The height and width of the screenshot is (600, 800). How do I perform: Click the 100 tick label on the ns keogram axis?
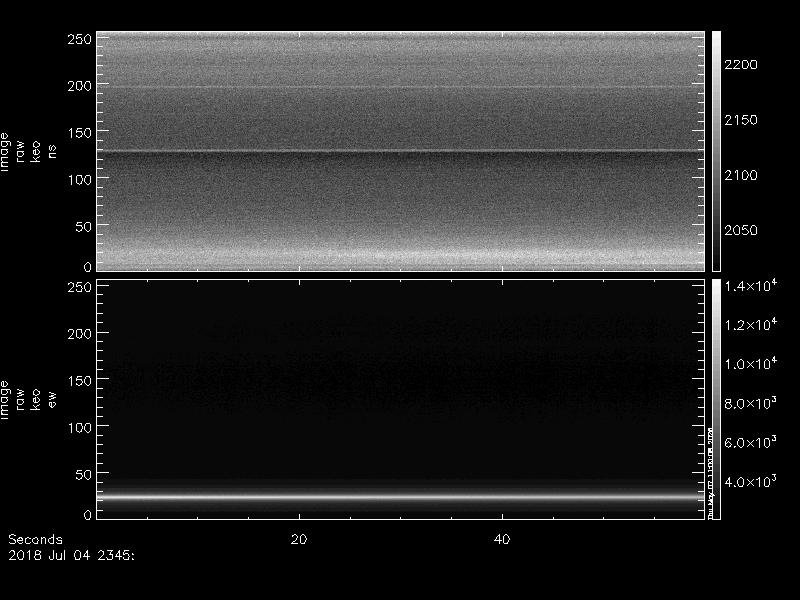coord(79,180)
